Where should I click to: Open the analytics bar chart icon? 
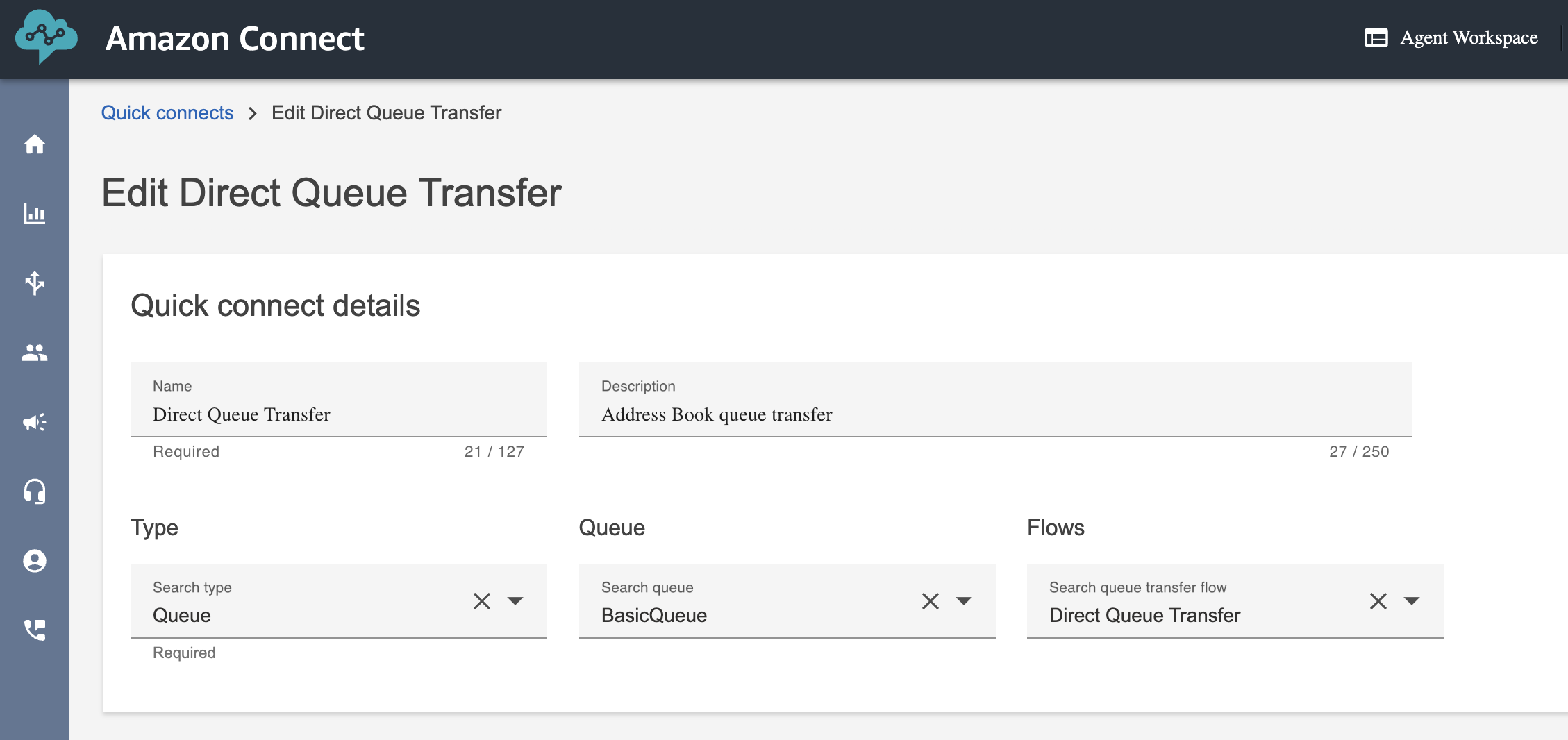pyautogui.click(x=35, y=214)
